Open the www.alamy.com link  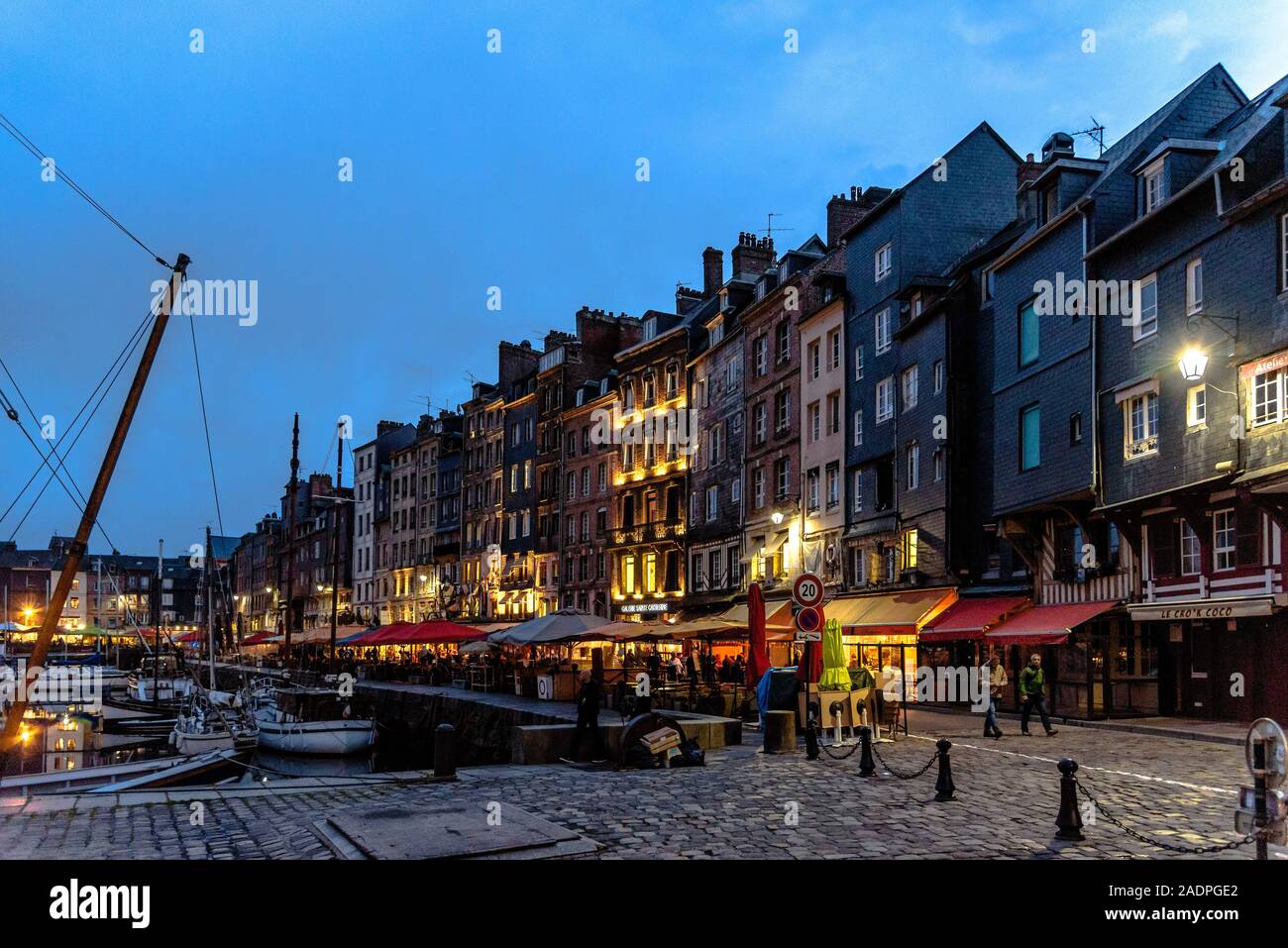[x=1172, y=916]
